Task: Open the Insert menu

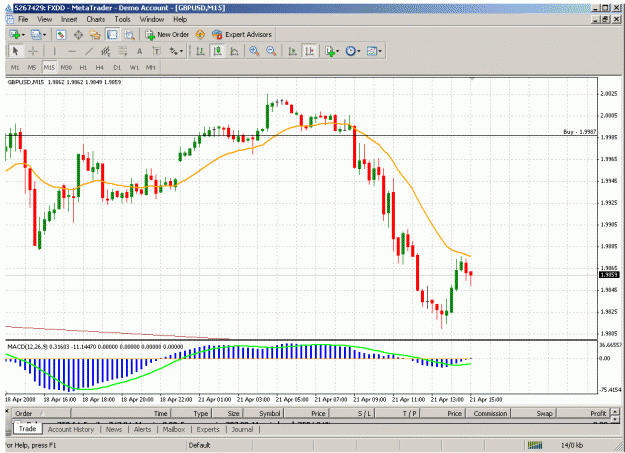Action: (69, 19)
